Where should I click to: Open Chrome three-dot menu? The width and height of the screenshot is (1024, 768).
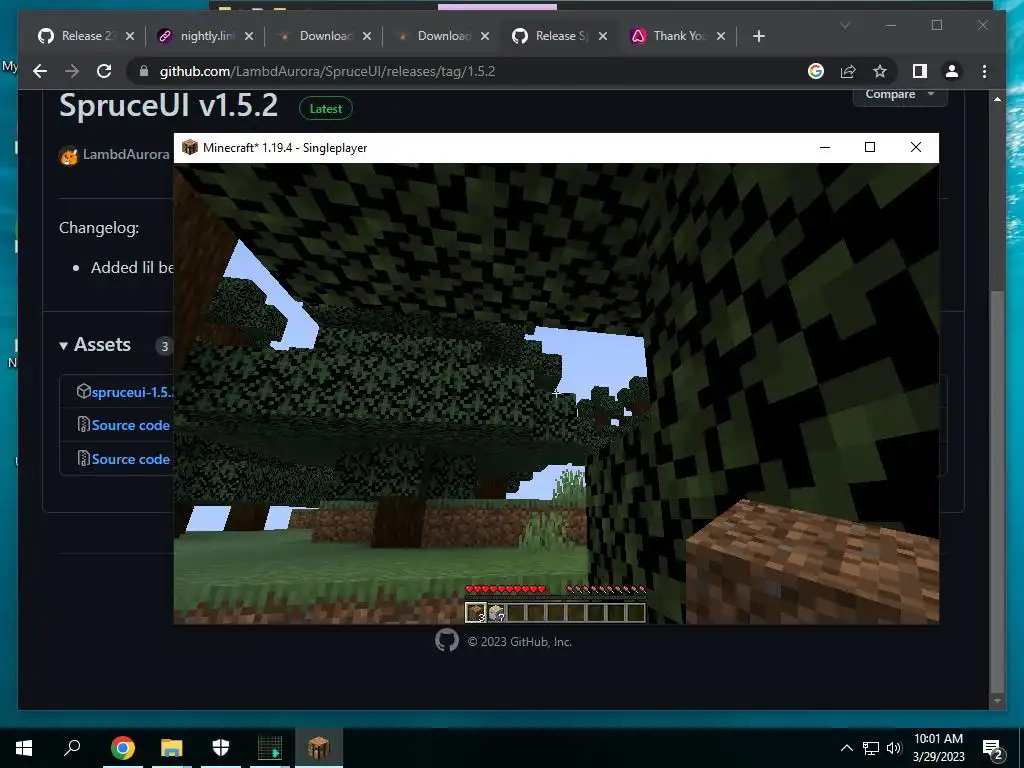(984, 71)
